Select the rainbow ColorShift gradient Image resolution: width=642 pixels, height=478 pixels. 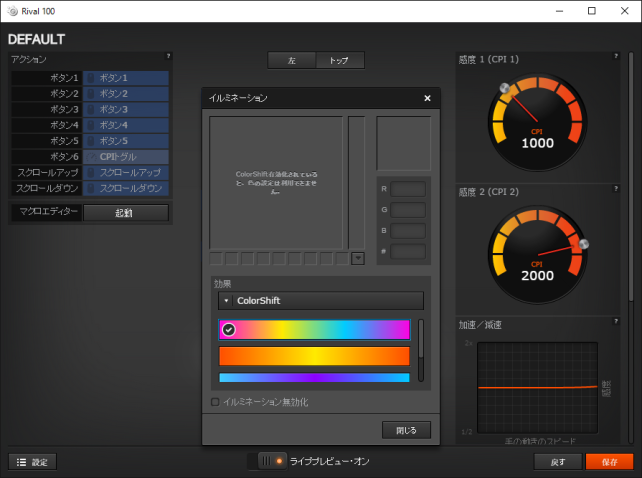(x=314, y=330)
